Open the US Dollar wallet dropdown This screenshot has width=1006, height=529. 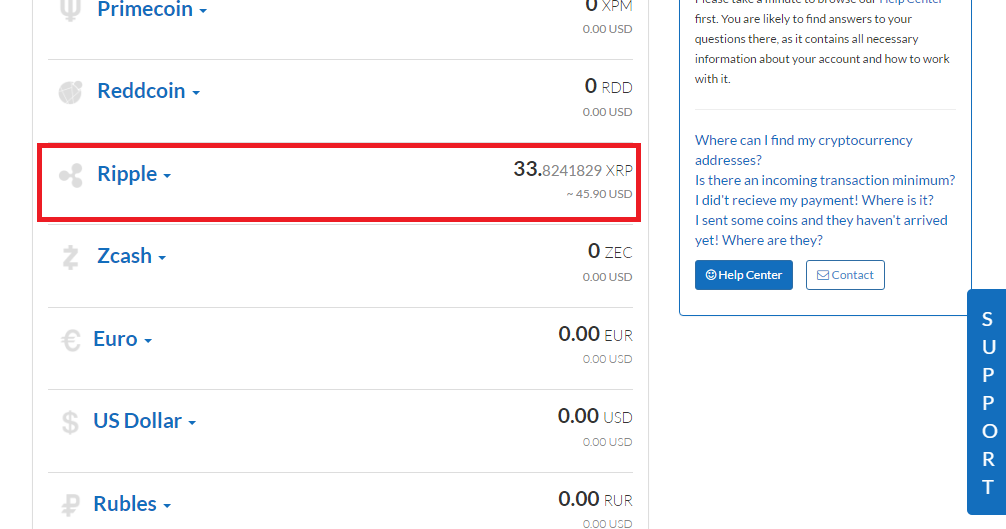coord(144,421)
